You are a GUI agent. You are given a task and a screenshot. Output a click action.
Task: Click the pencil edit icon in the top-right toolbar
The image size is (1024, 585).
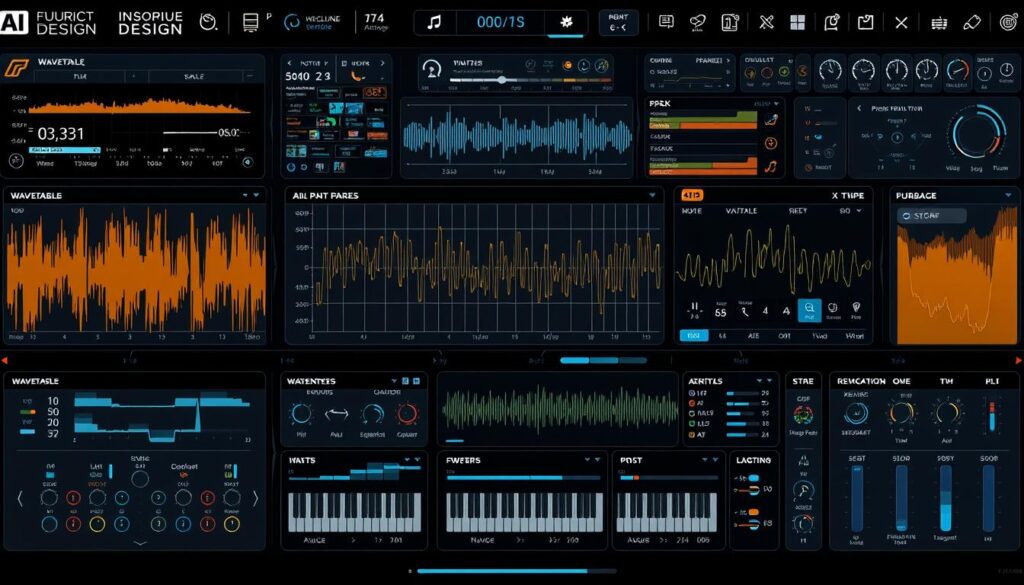(x=971, y=22)
